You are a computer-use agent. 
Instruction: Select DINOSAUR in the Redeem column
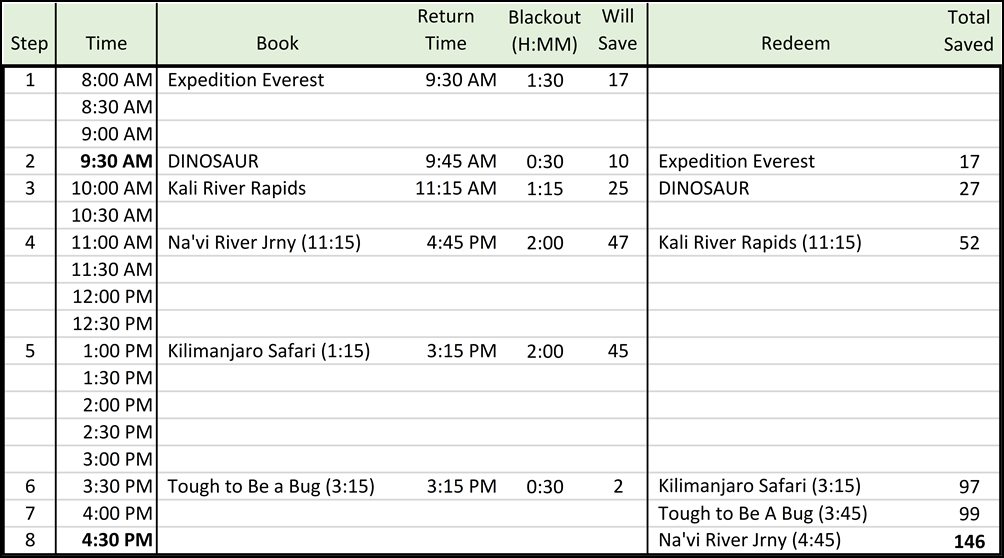coord(704,188)
